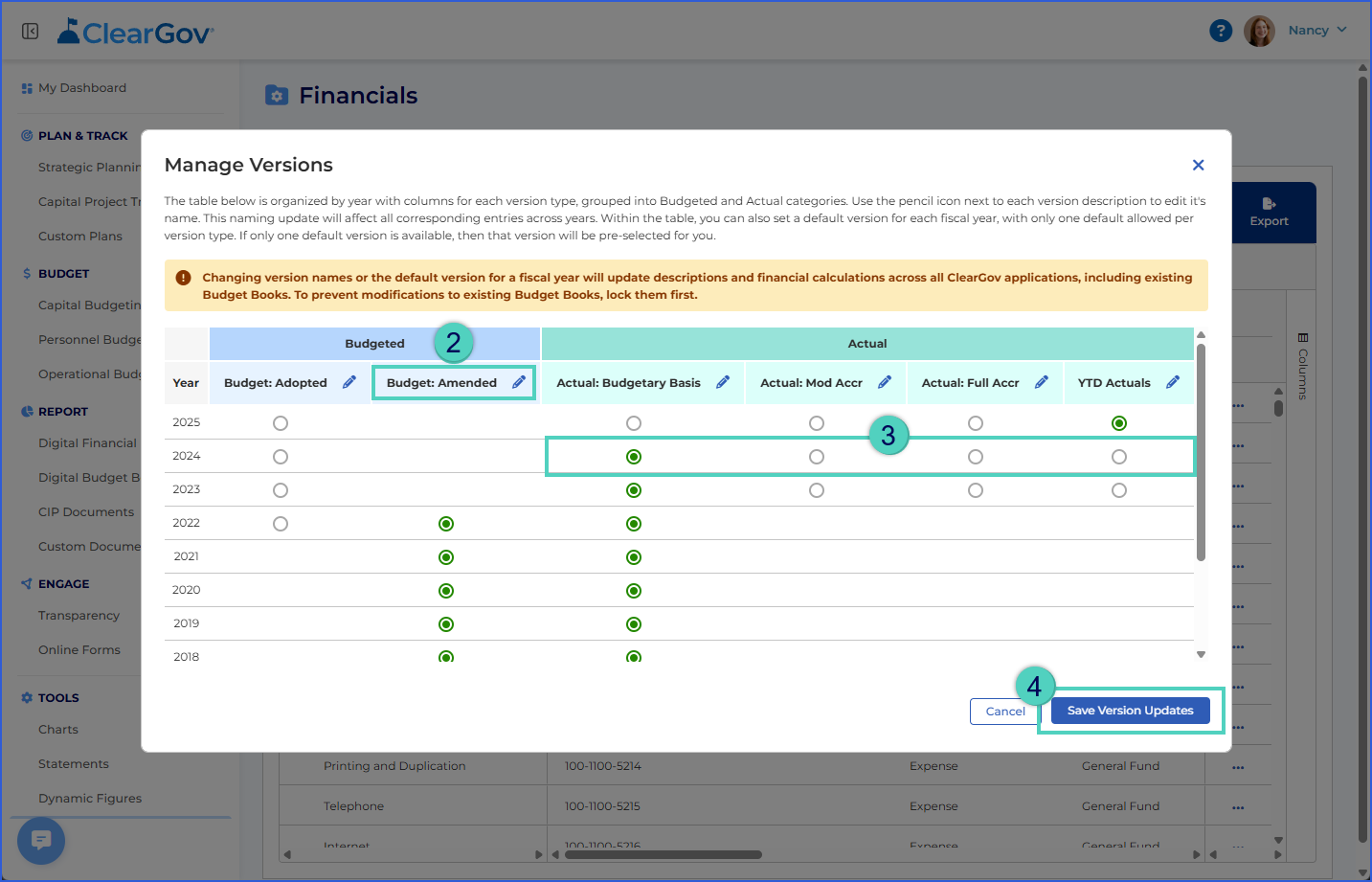1372x882 pixels.
Task: Select Actual: Mod Accr radio for 2024
Action: tap(817, 457)
